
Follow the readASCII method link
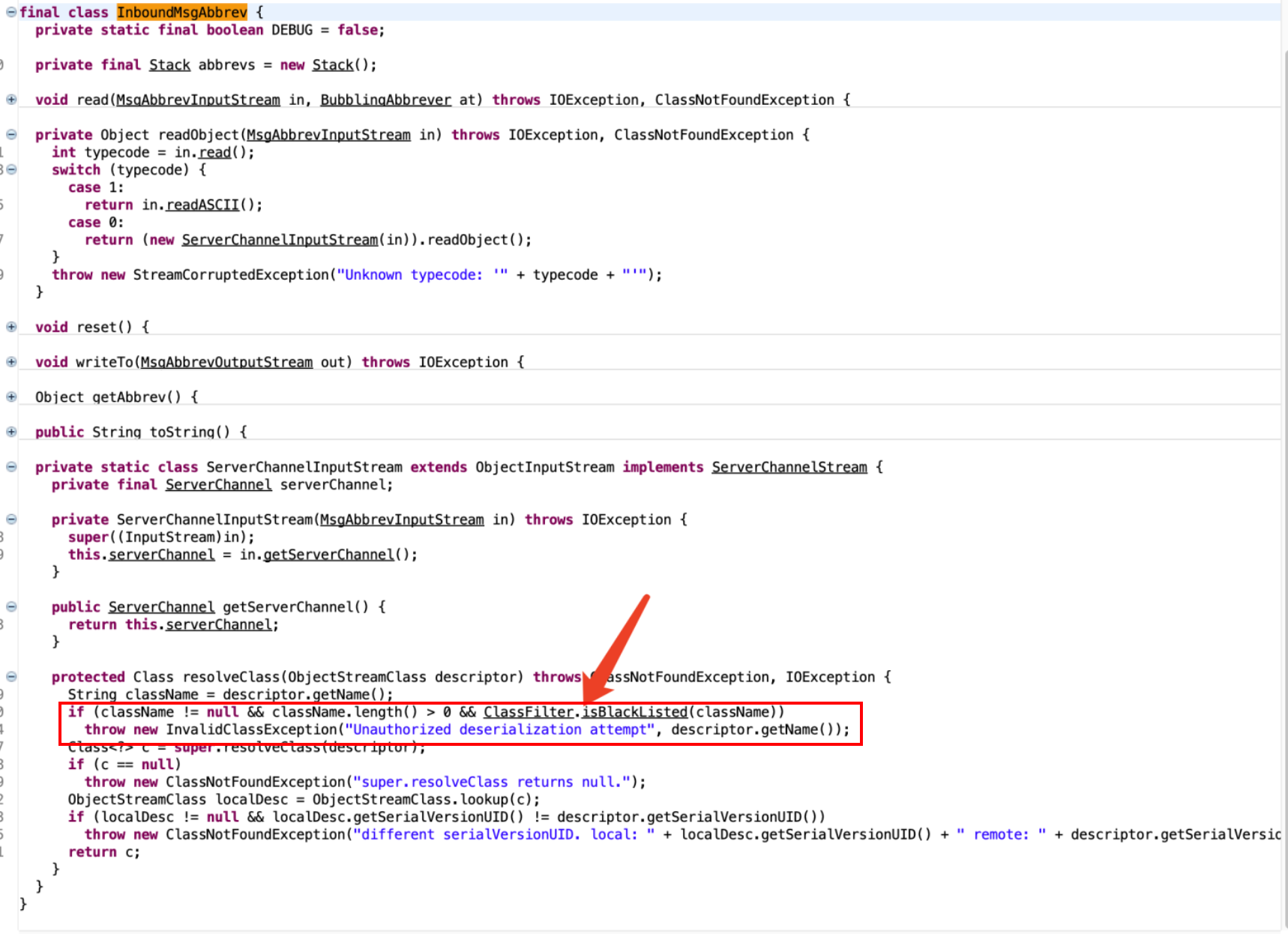click(202, 205)
